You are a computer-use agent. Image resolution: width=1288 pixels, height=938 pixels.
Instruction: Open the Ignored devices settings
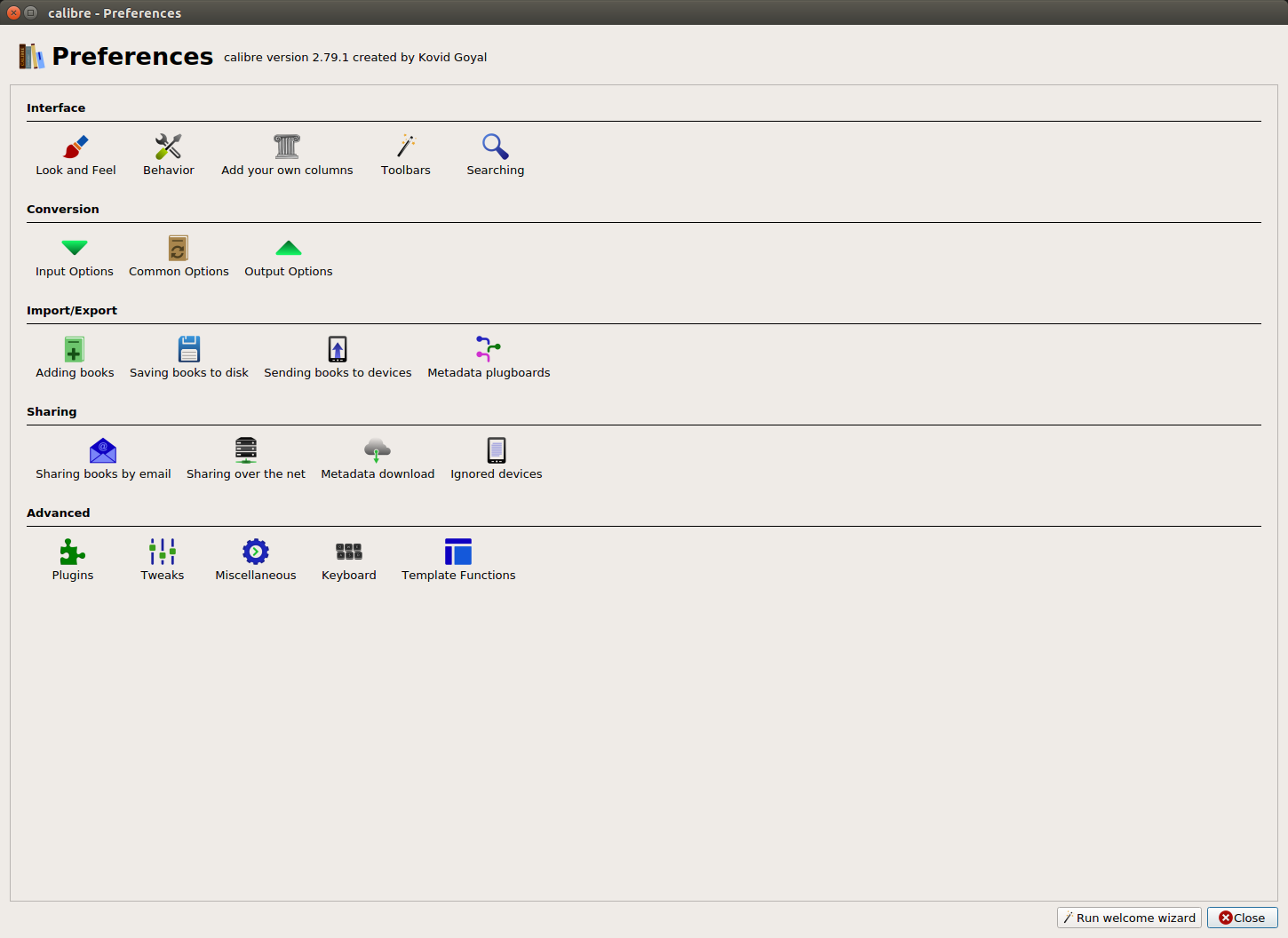(497, 459)
